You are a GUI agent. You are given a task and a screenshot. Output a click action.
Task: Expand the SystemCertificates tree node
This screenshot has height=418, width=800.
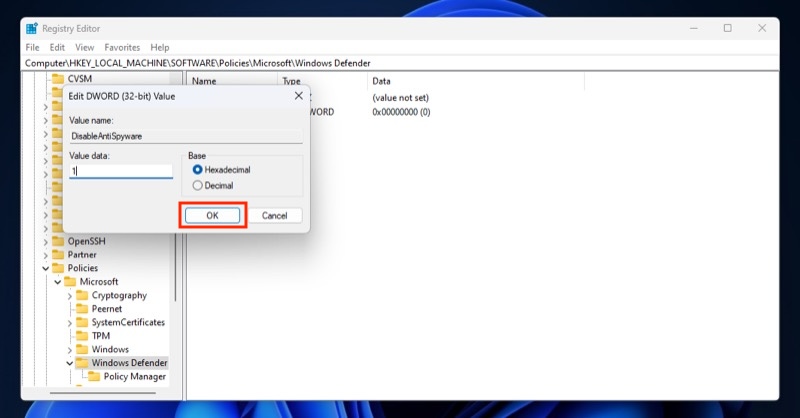click(x=69, y=323)
